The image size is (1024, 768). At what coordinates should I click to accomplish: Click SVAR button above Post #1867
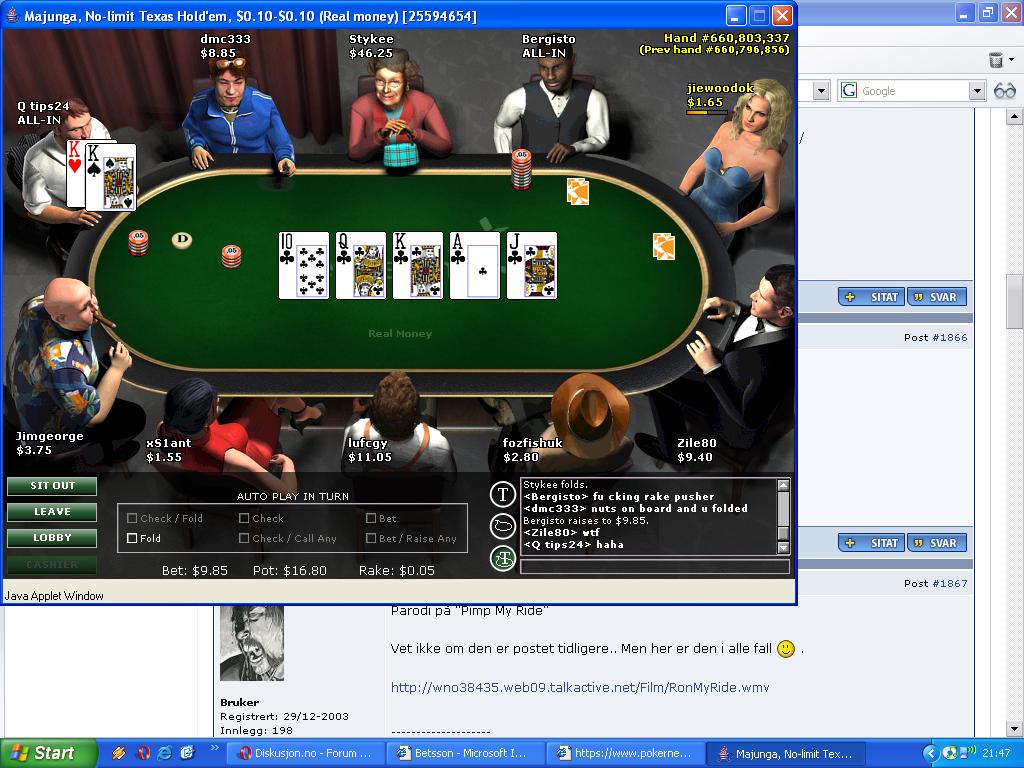coord(937,543)
